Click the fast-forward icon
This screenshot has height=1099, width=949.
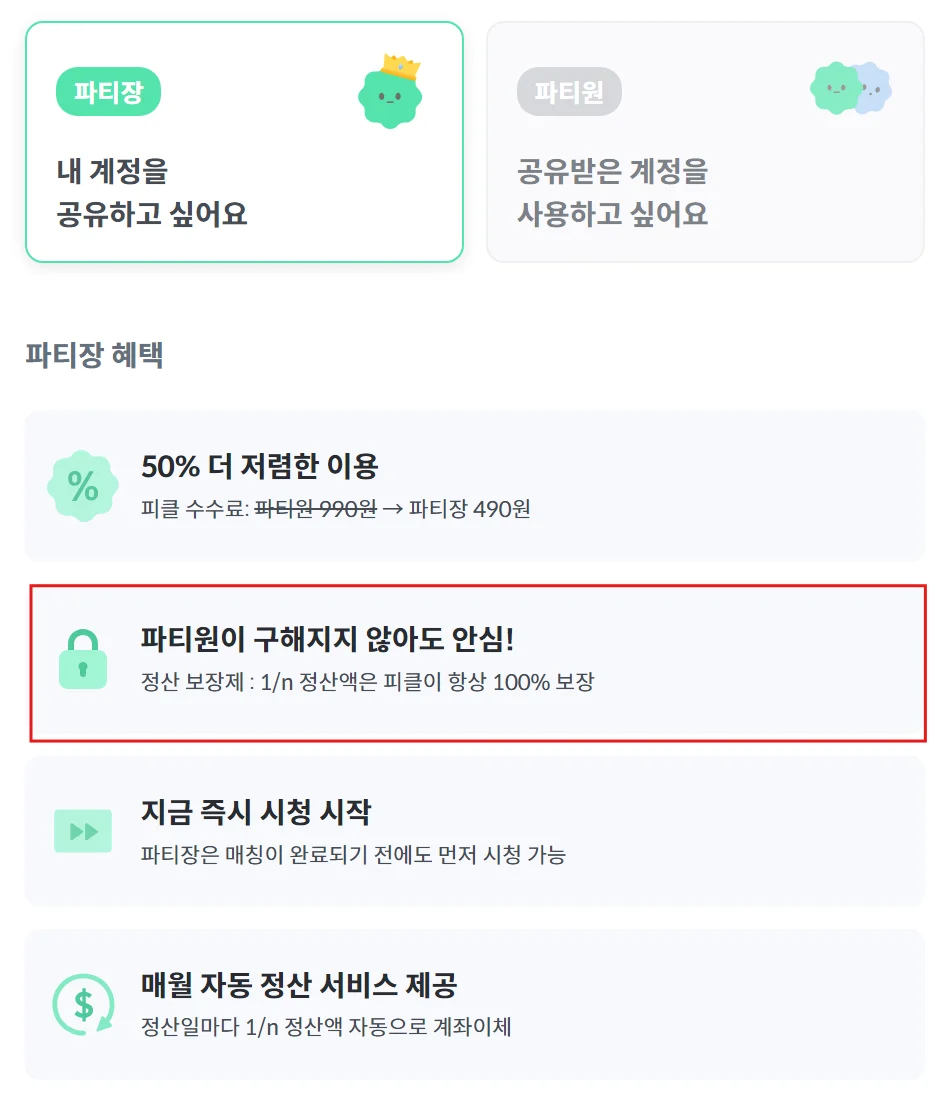(x=83, y=831)
